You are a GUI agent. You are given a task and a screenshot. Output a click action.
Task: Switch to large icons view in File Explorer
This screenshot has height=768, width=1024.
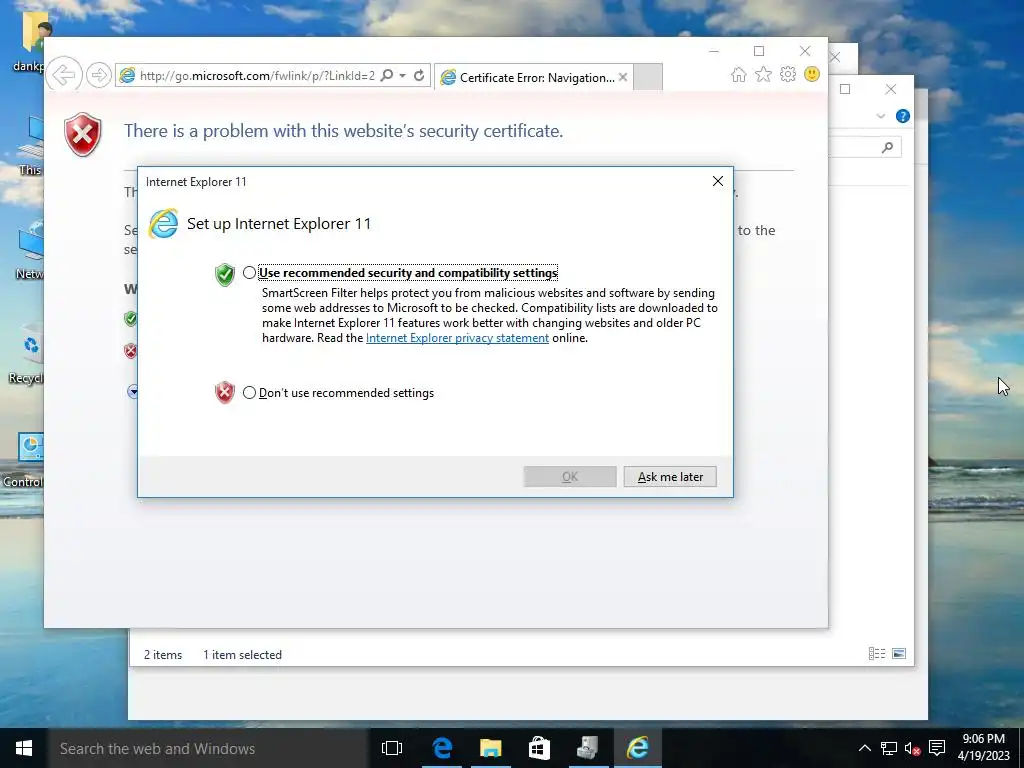pyautogui.click(x=899, y=653)
